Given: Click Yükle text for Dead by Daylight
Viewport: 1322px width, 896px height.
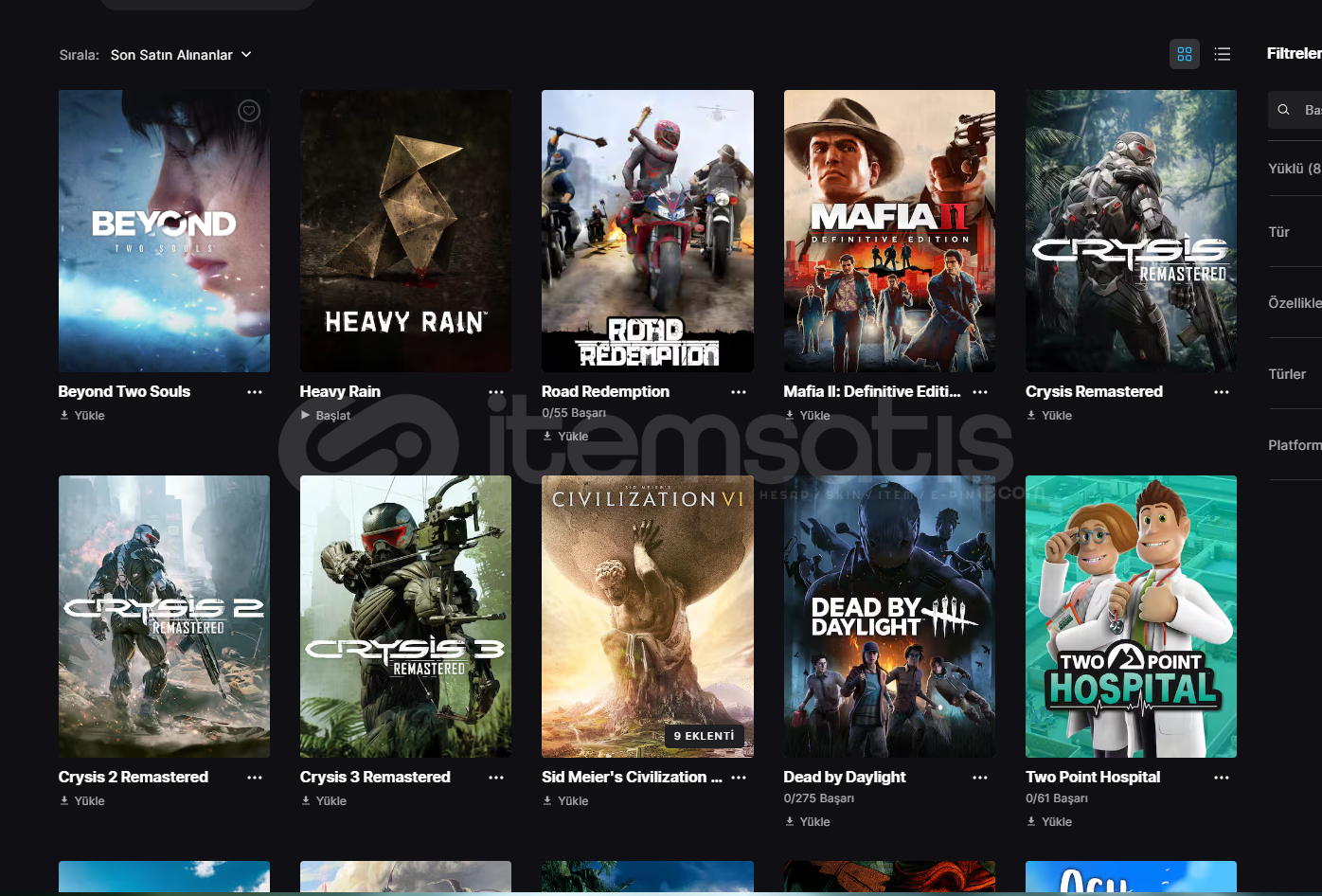Looking at the screenshot, I should [x=814, y=821].
